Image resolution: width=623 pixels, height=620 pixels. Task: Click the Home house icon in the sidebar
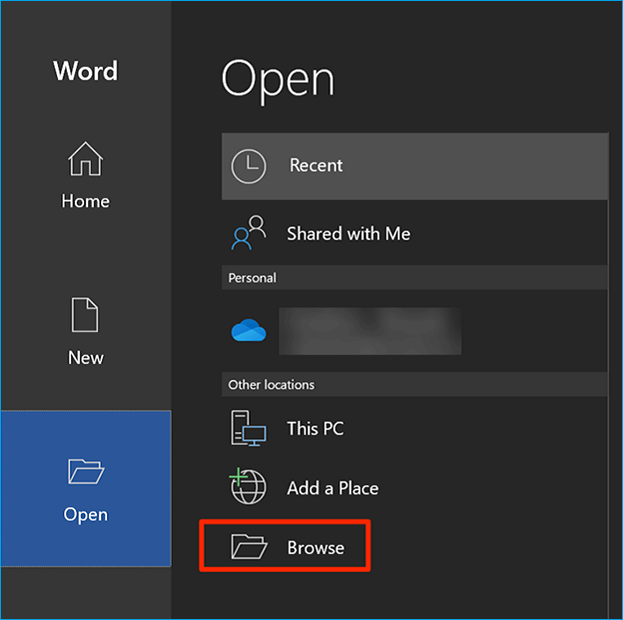pyautogui.click(x=85, y=159)
